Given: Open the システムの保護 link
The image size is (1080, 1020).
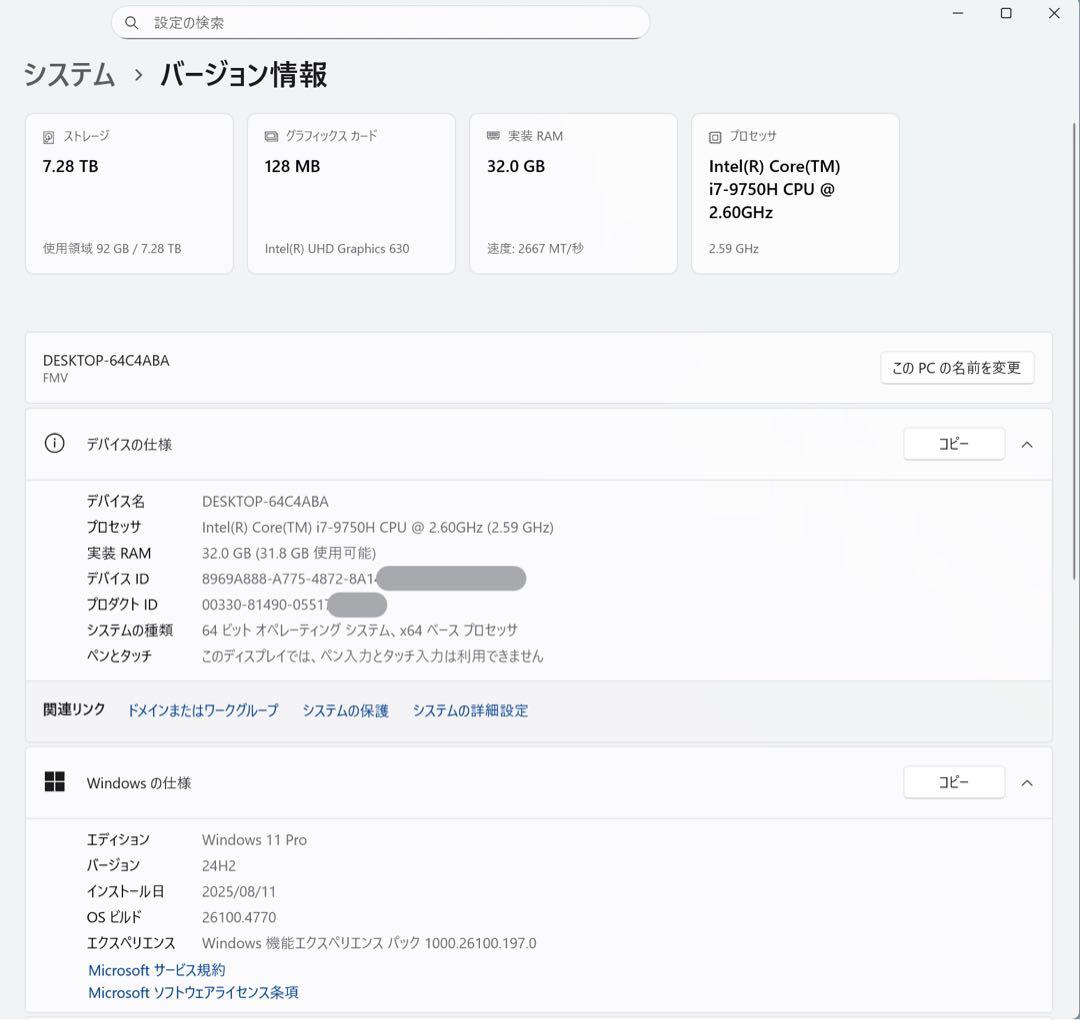Looking at the screenshot, I should pos(344,710).
